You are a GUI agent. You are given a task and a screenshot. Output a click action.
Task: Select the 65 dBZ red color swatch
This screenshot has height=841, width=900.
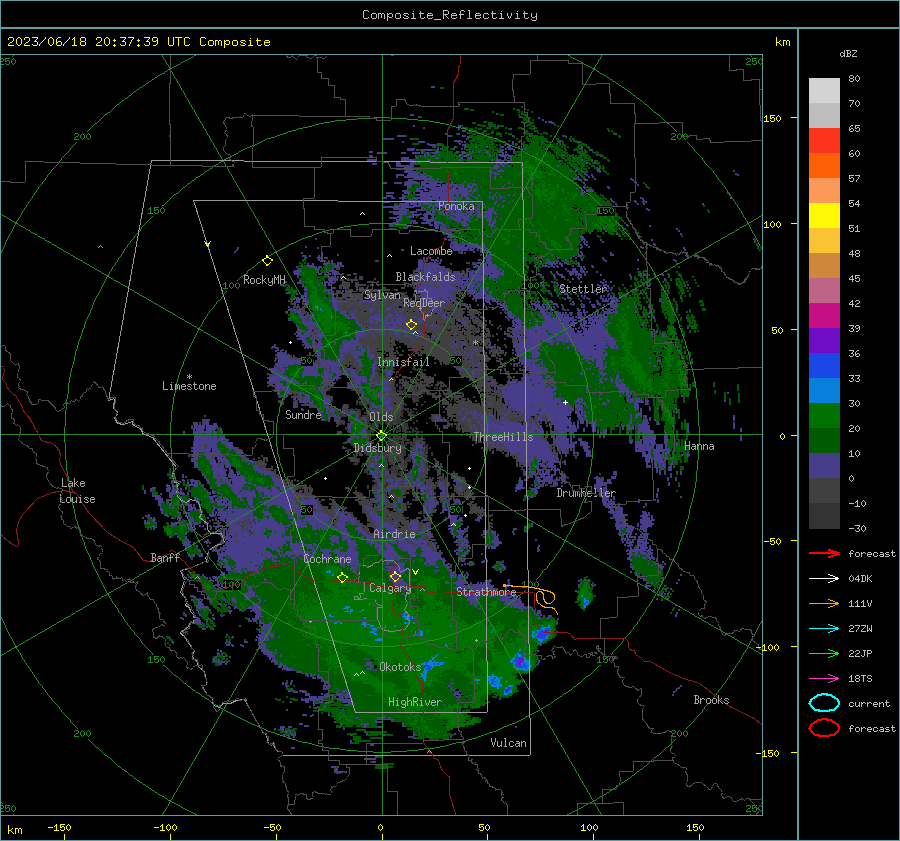coord(824,140)
